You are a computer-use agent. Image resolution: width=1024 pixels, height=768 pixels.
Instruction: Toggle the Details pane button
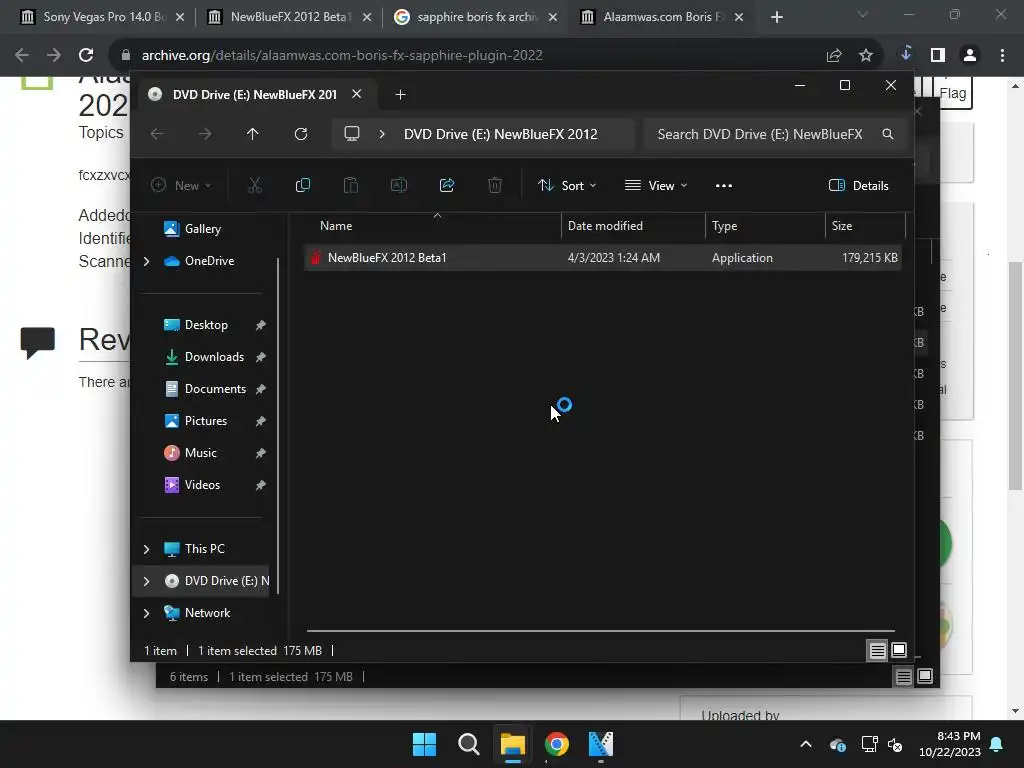858,185
